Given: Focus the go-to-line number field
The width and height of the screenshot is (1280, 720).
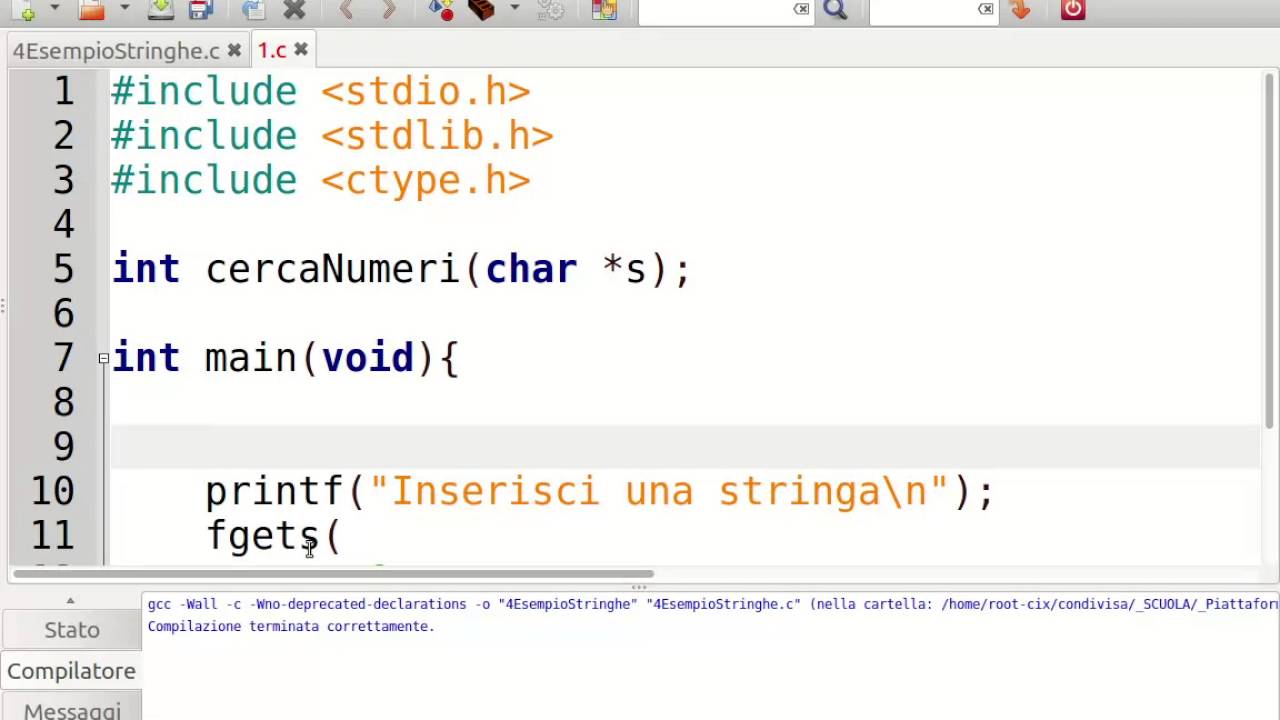Looking at the screenshot, I should 923,10.
